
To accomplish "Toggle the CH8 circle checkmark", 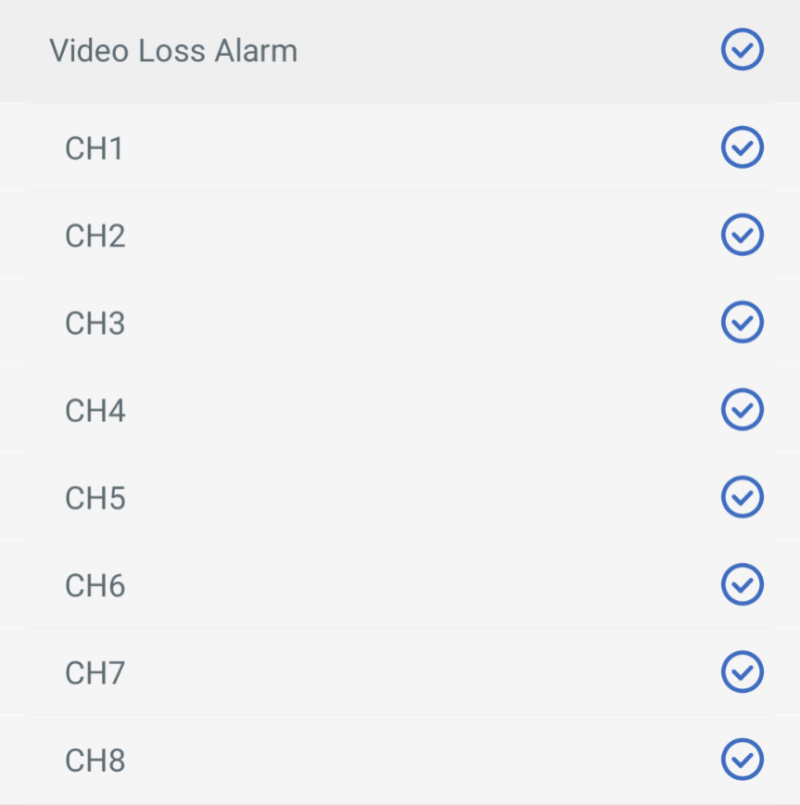I will tap(742, 759).
